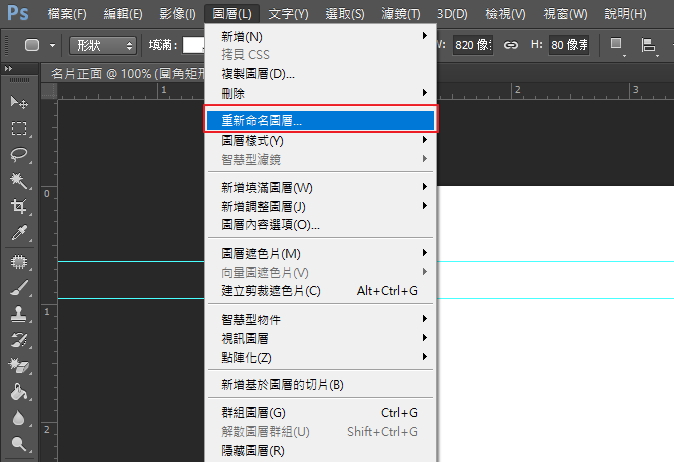Image resolution: width=674 pixels, height=462 pixels.
Task: Expand the 智慧型物件 submenu
Action: pyautogui.click(x=321, y=319)
